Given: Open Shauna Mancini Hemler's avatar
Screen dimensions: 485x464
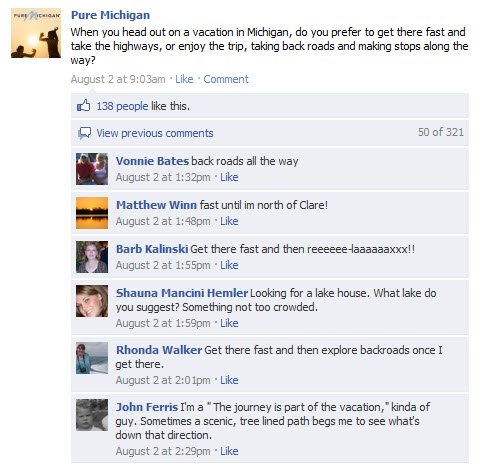Looking at the screenshot, I should tap(92, 301).
